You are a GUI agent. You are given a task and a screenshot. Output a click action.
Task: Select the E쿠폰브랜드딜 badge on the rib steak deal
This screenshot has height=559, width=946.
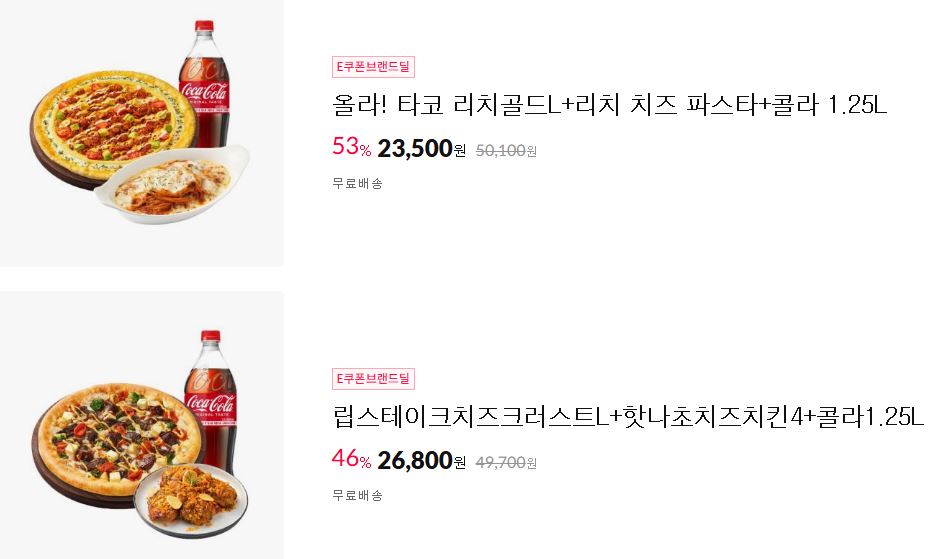click(373, 379)
